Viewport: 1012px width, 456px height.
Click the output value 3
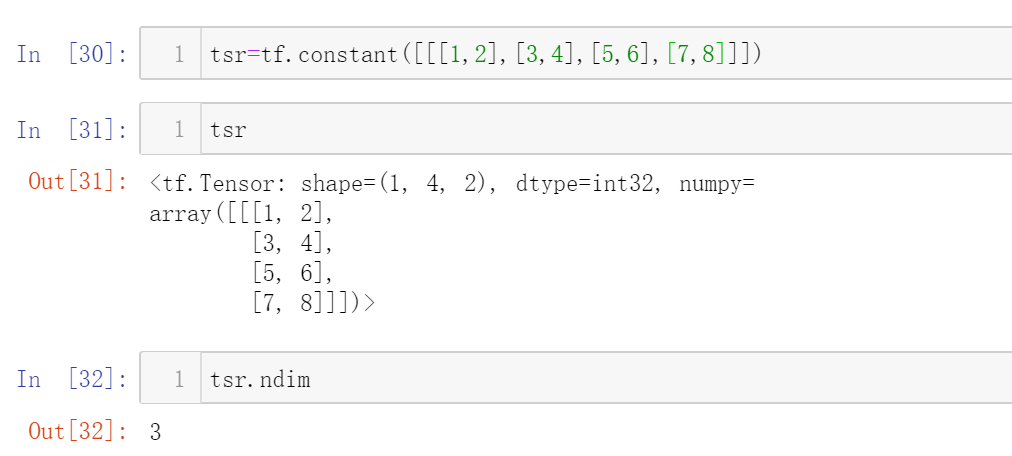[x=155, y=432]
